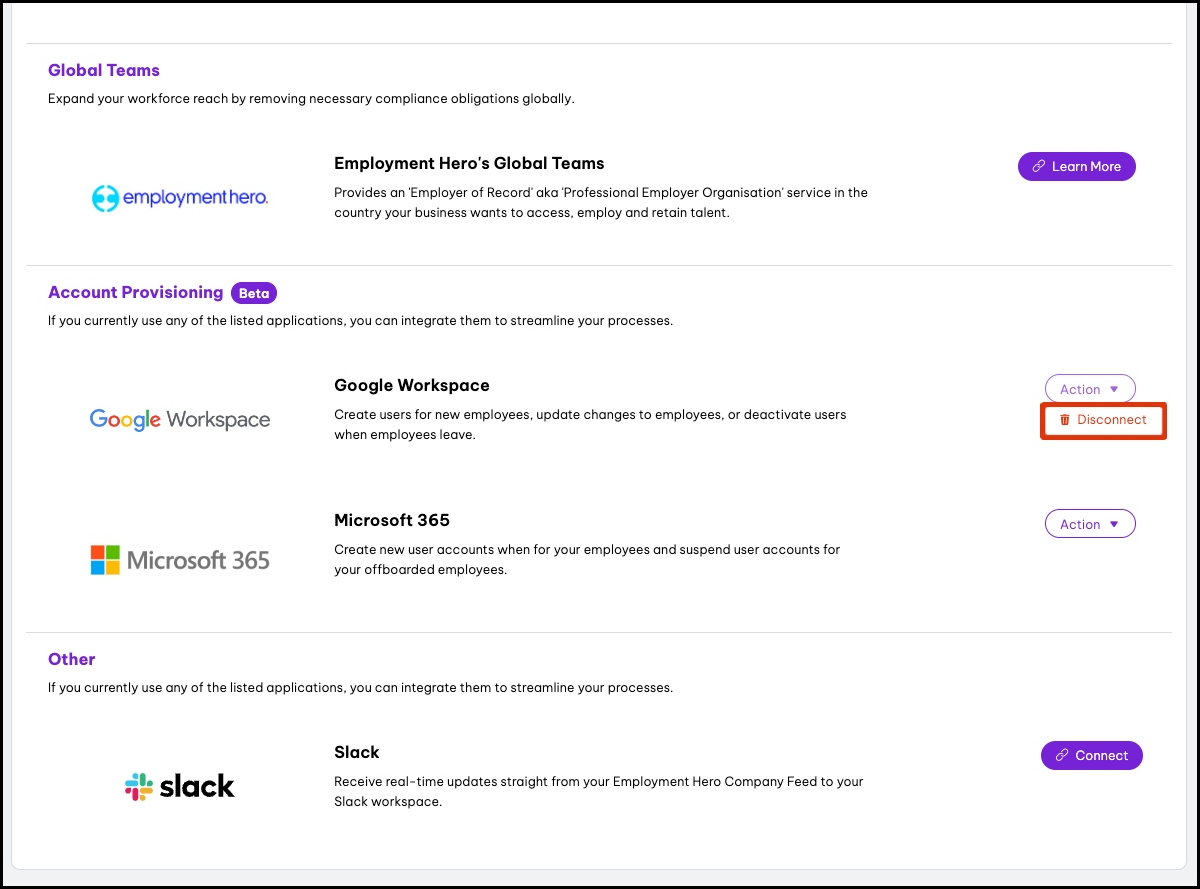Open the Google Workspace Action dropdown
Image resolution: width=1200 pixels, height=889 pixels.
(x=1089, y=389)
